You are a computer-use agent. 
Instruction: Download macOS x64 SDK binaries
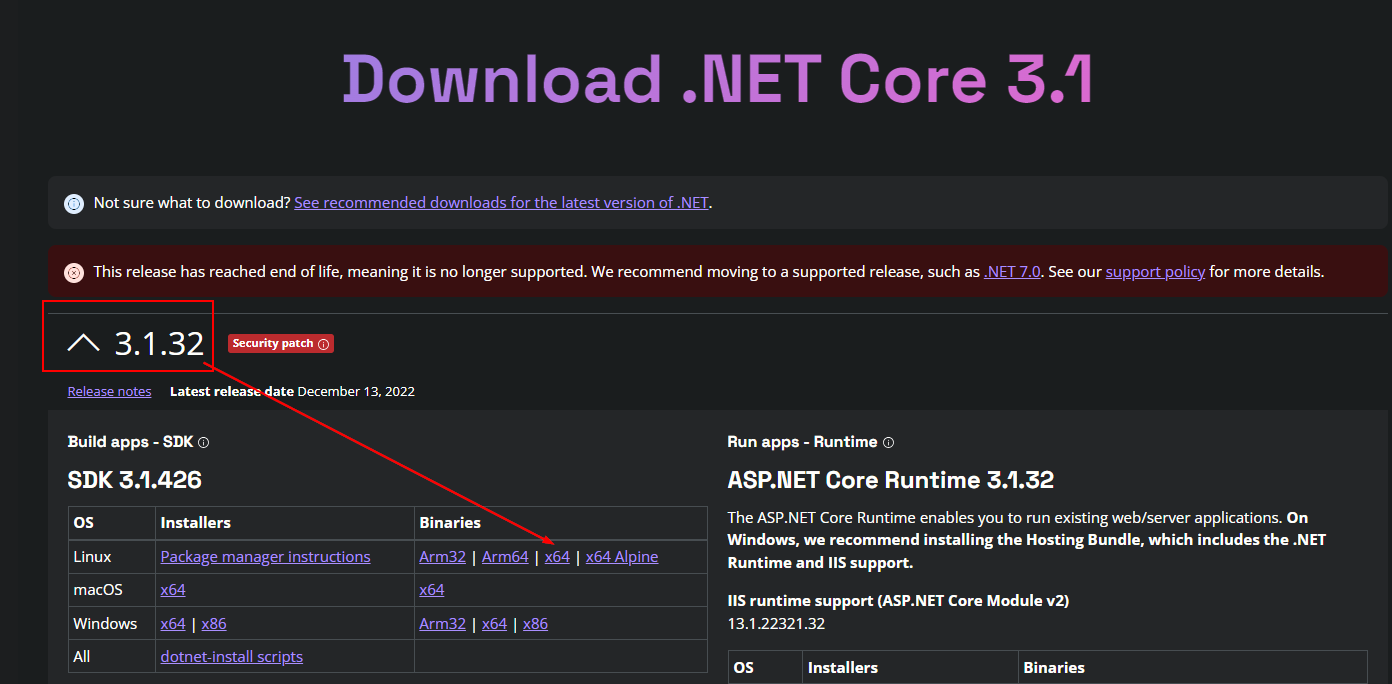click(432, 589)
